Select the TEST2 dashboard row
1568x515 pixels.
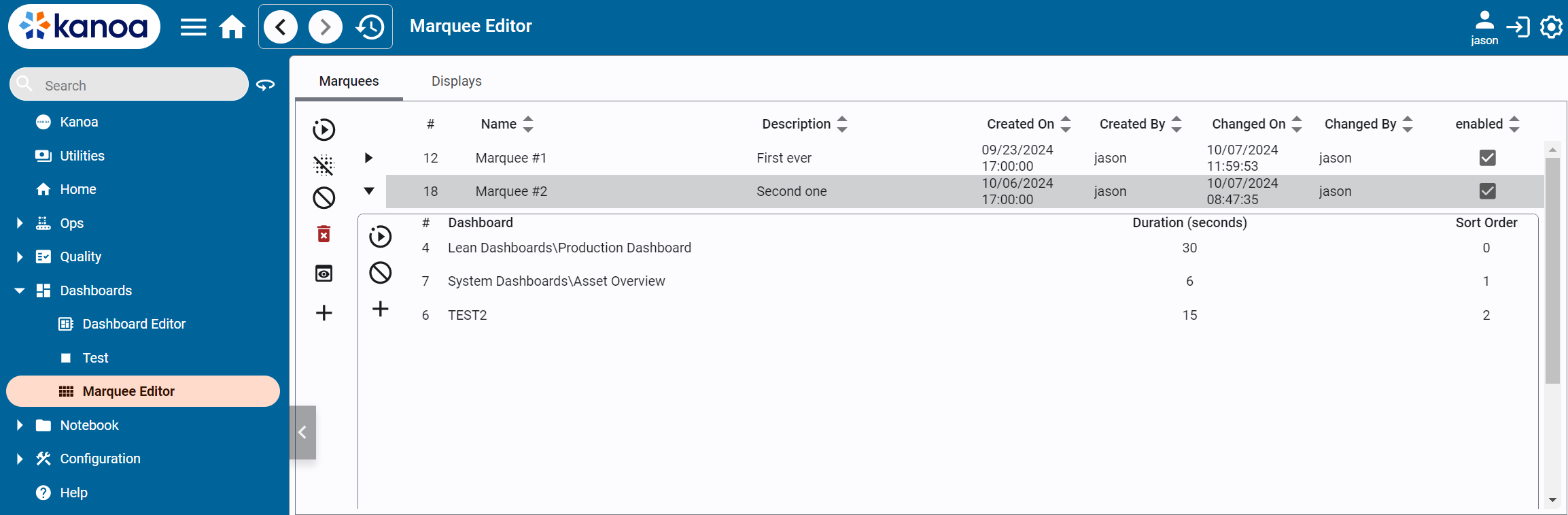click(x=972, y=315)
